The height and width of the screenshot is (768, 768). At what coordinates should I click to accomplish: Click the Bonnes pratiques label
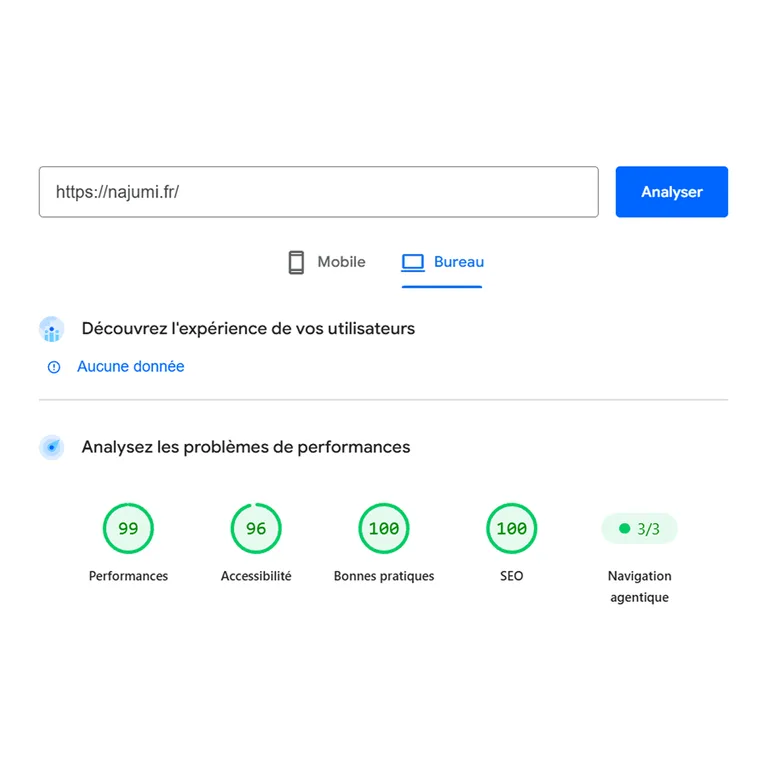coord(384,576)
